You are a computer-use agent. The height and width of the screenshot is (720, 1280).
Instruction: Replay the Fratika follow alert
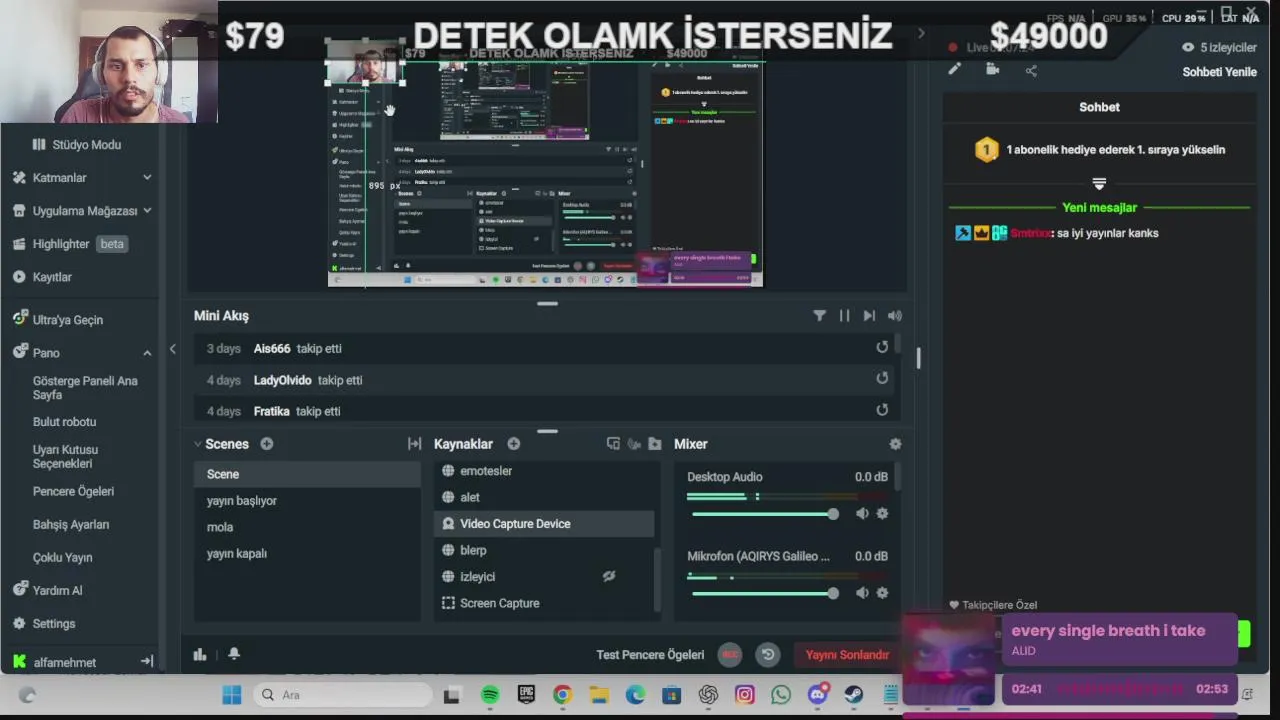click(x=882, y=410)
